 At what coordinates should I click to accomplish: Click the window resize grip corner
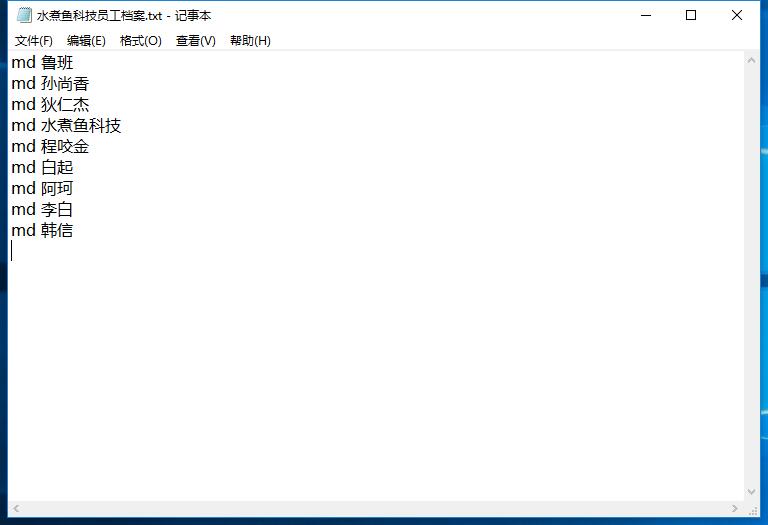753,510
